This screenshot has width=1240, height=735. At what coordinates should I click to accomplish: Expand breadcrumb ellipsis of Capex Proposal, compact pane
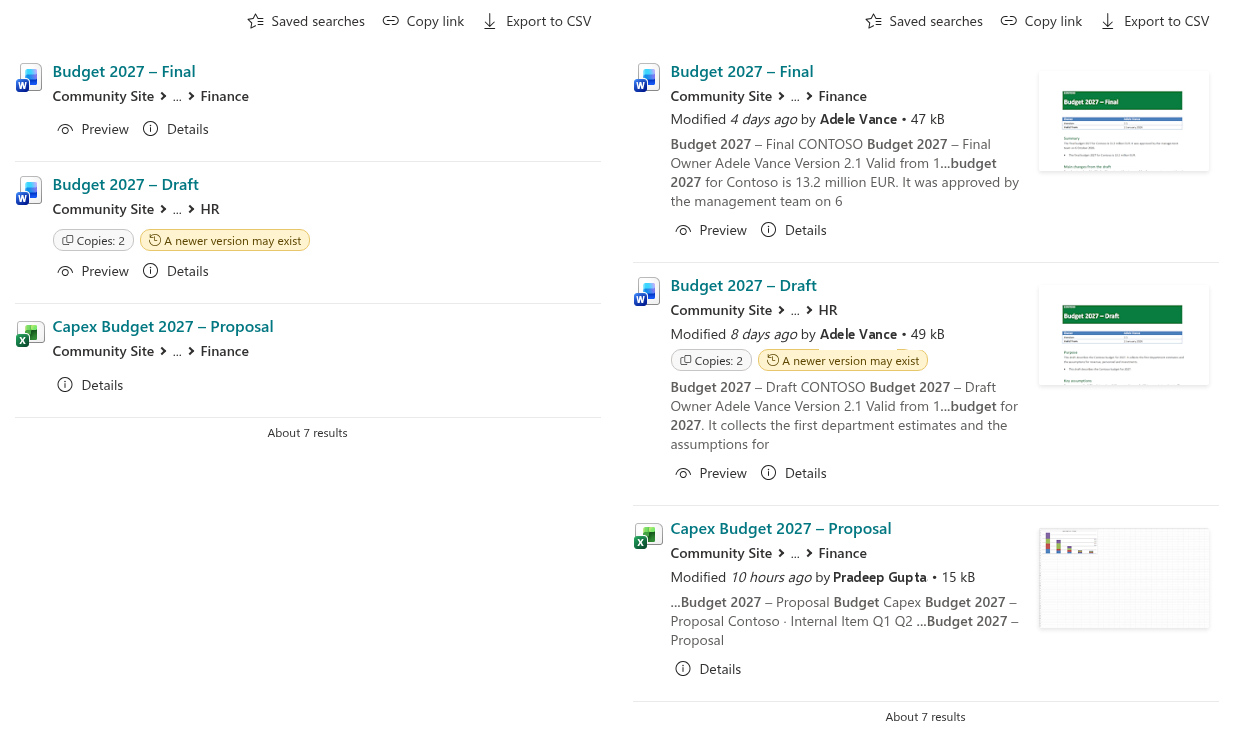tap(177, 352)
